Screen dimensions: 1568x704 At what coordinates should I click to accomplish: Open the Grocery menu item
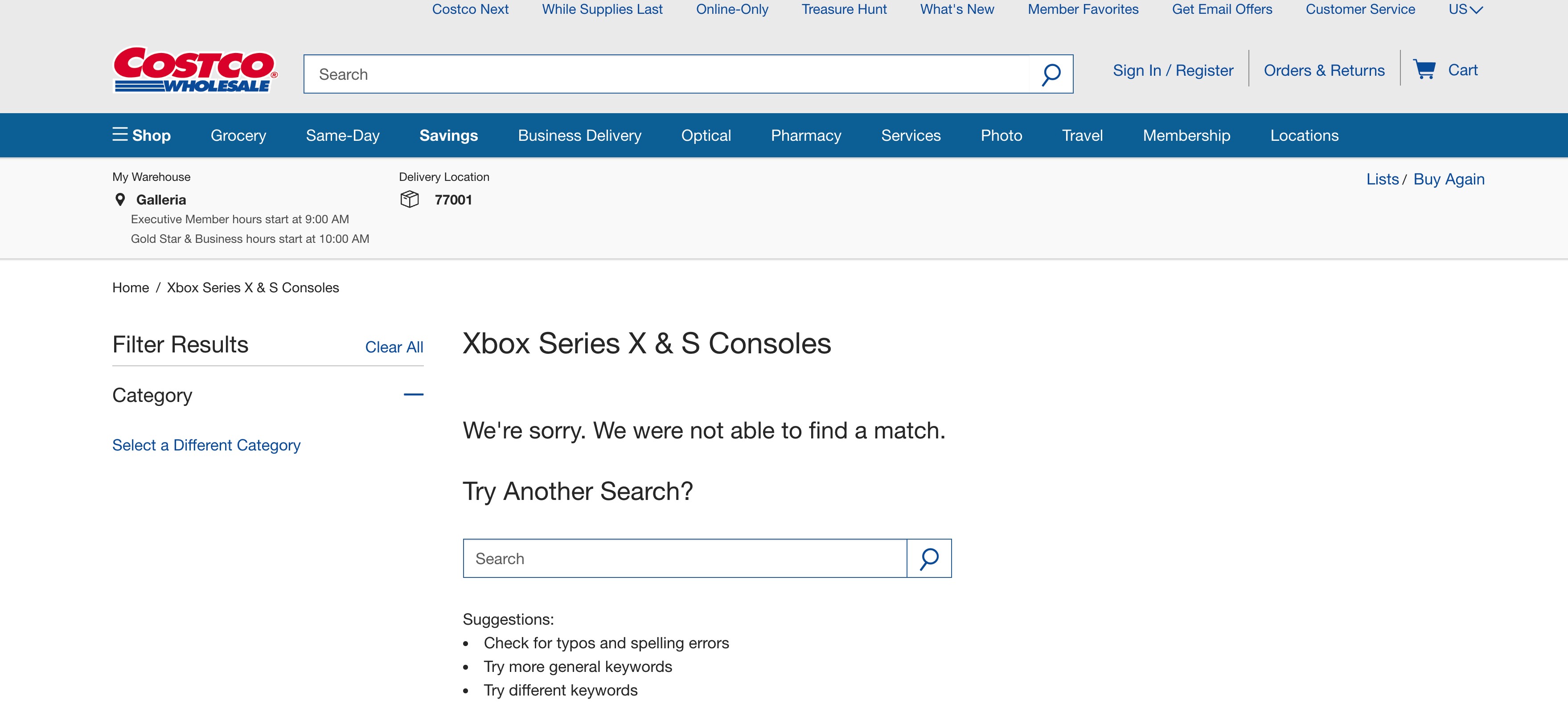(238, 135)
